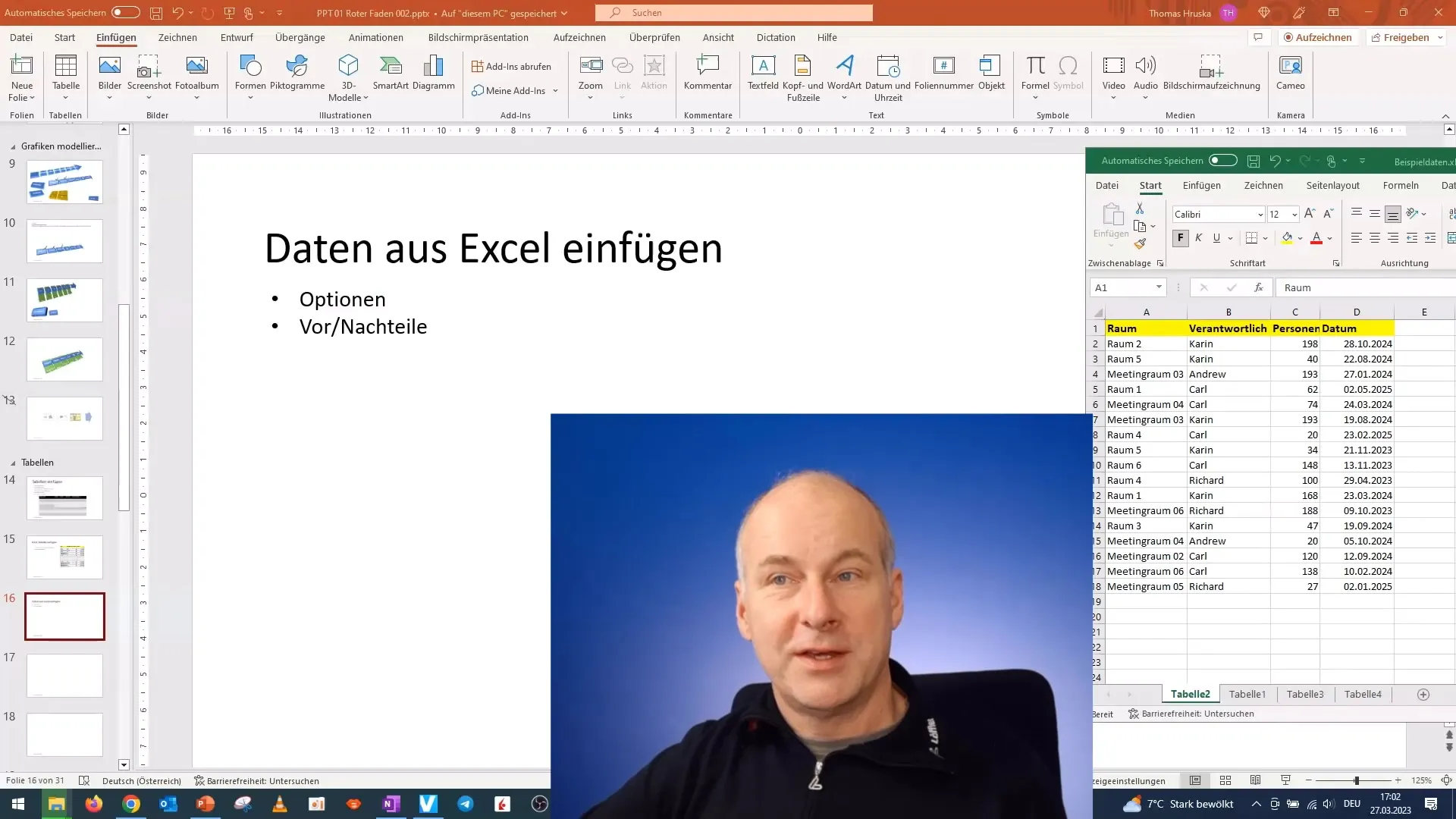Image resolution: width=1456 pixels, height=819 pixels.
Task: Insert a new slide with Neue Folie
Action: click(x=22, y=77)
